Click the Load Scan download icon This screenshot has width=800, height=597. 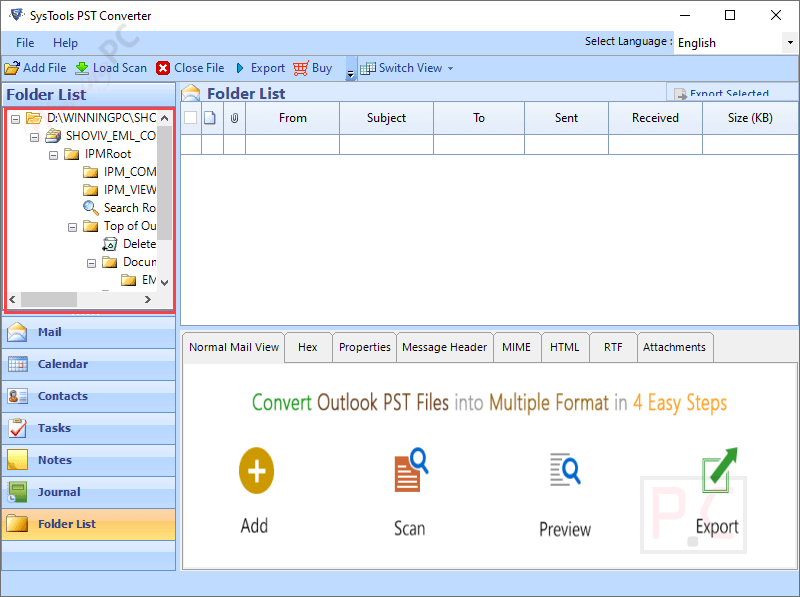[82, 68]
